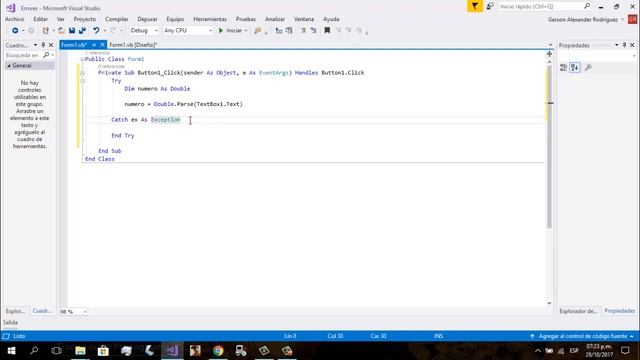The image size is (640, 360).
Task: Toggle auto-hide pin on toolbox panel
Action: pyautogui.click(x=43, y=45)
